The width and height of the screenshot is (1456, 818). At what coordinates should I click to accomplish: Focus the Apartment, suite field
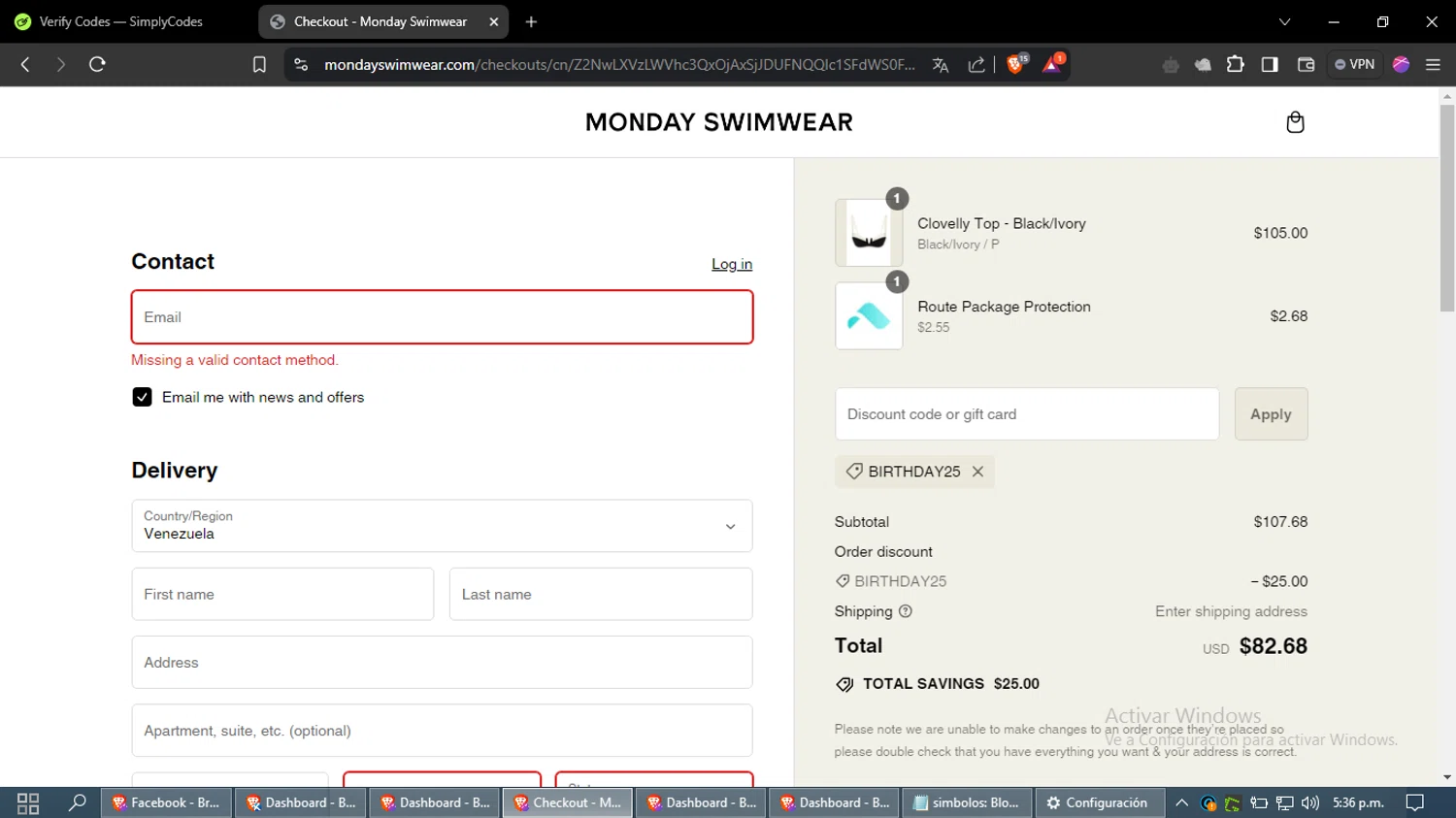(x=442, y=731)
